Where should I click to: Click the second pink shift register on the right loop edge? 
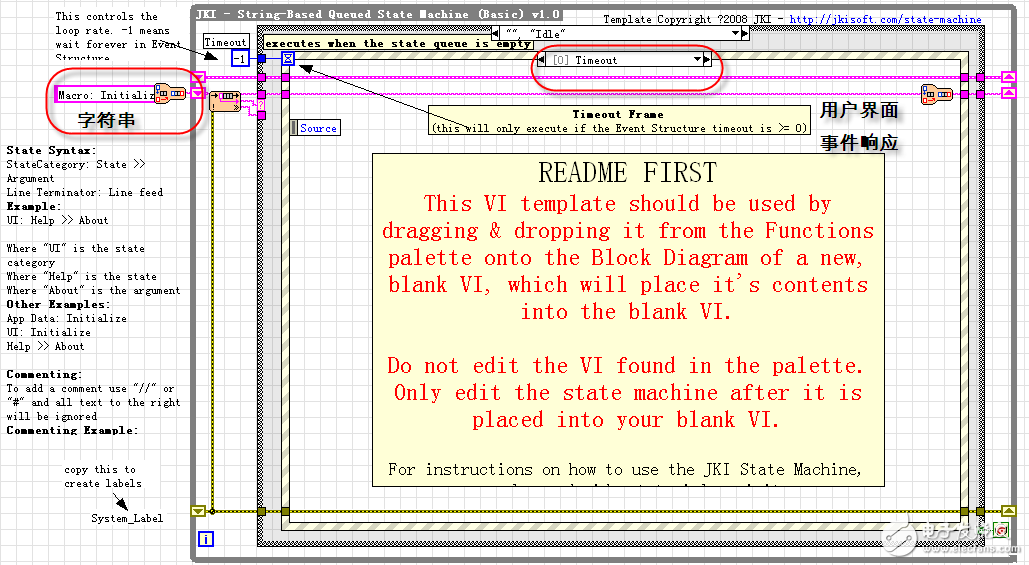(1009, 94)
